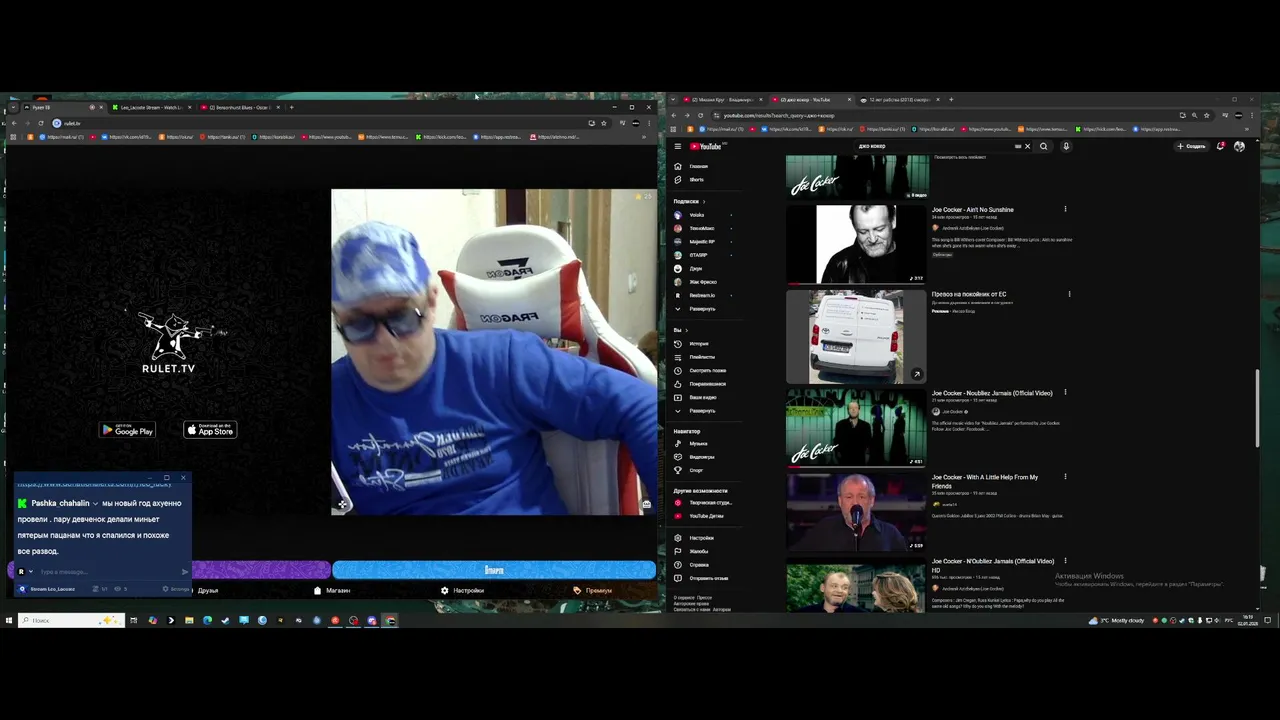The width and height of the screenshot is (1280, 720).
Task: Click the Windows taskbar search box
Action: click(71, 620)
